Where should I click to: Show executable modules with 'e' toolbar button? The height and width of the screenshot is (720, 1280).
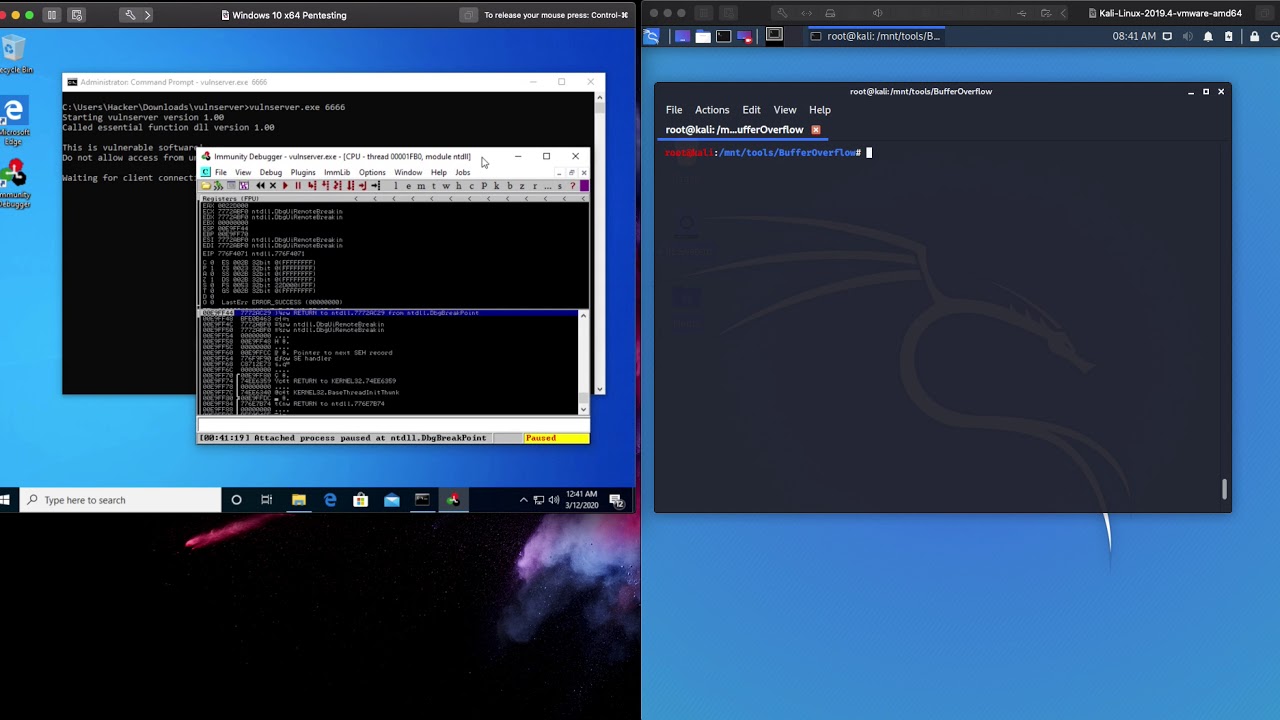click(408, 186)
